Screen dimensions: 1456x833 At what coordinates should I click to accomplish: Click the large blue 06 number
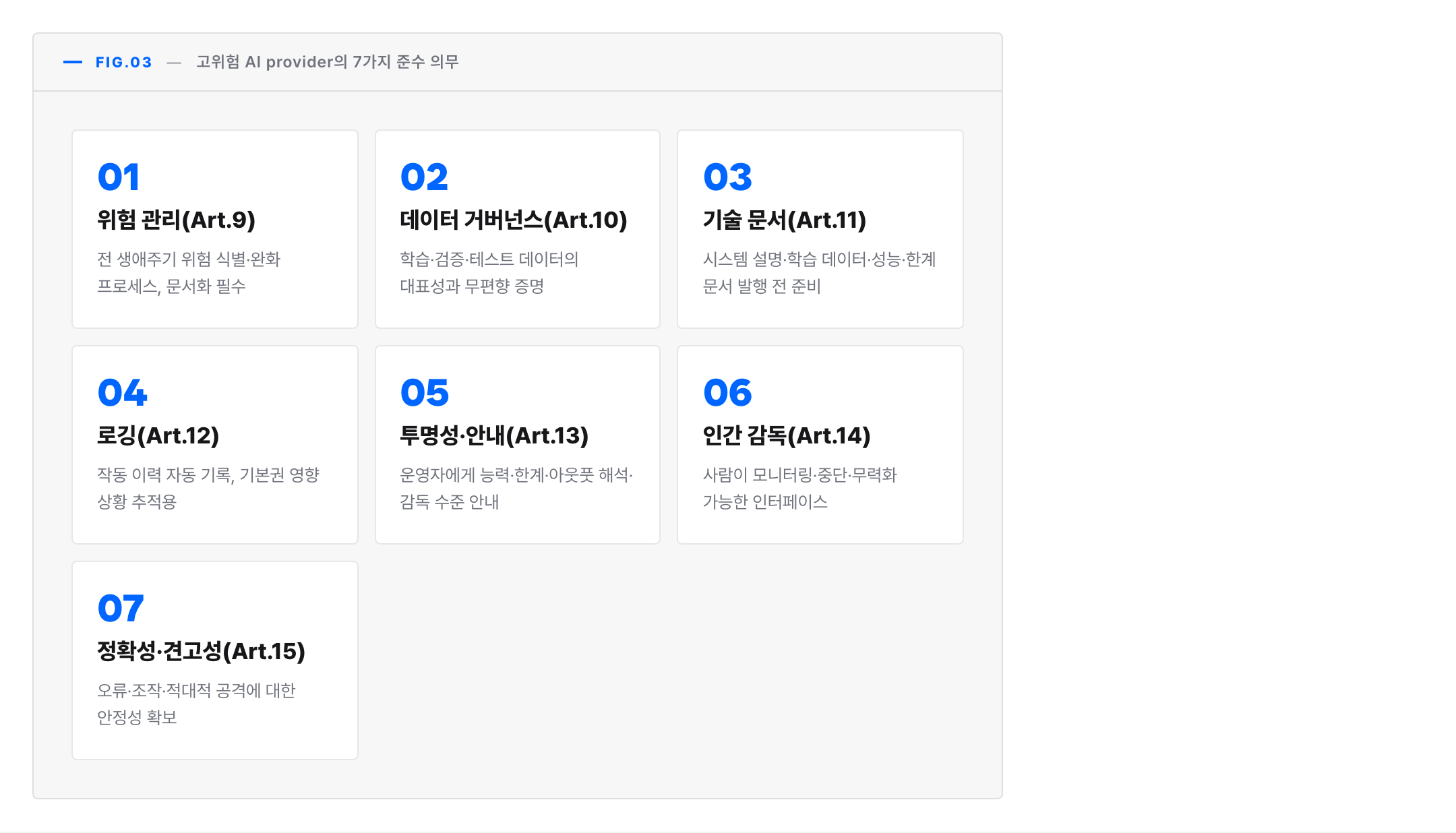point(727,393)
